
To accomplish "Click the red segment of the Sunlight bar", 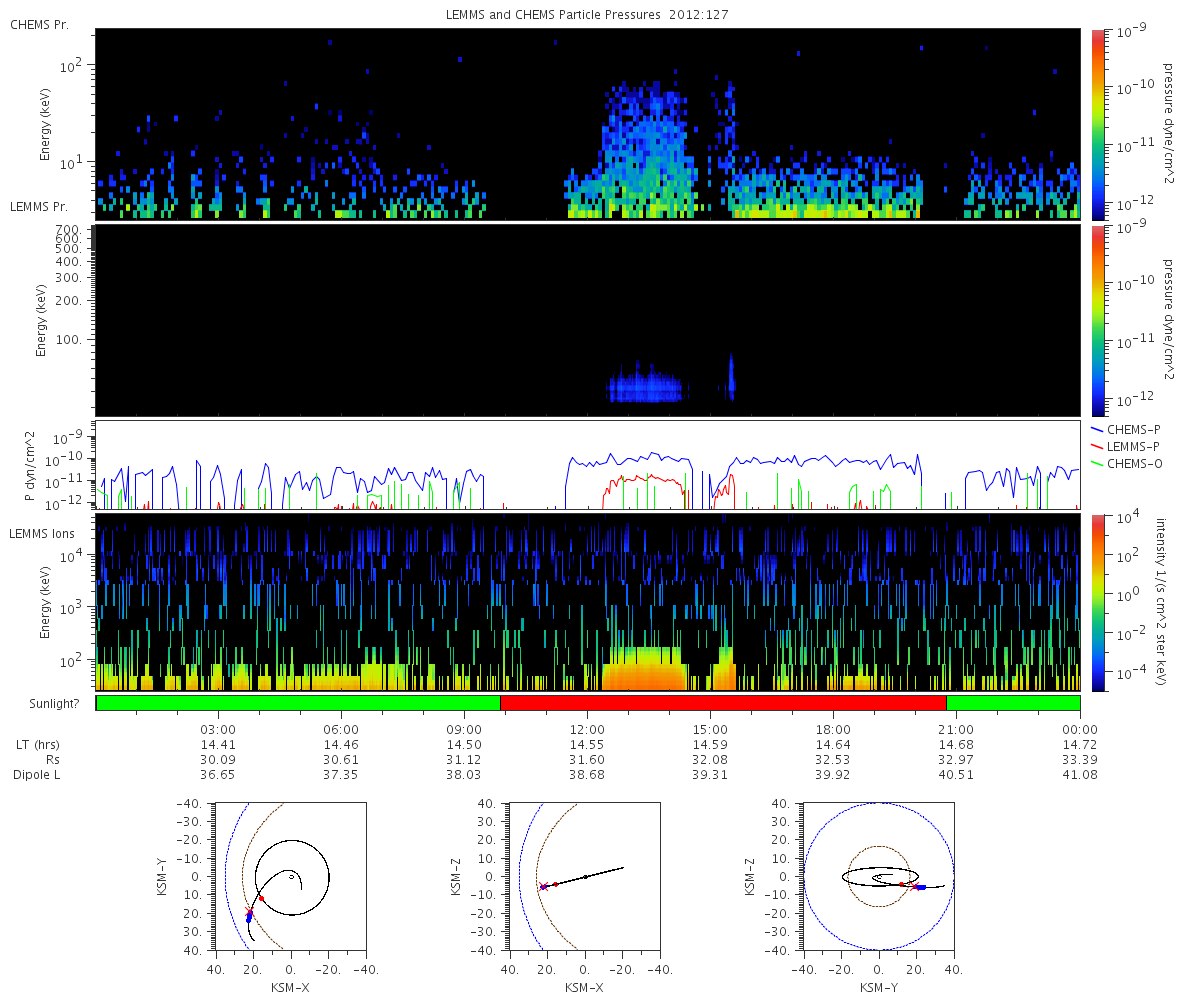I will click(x=723, y=703).
